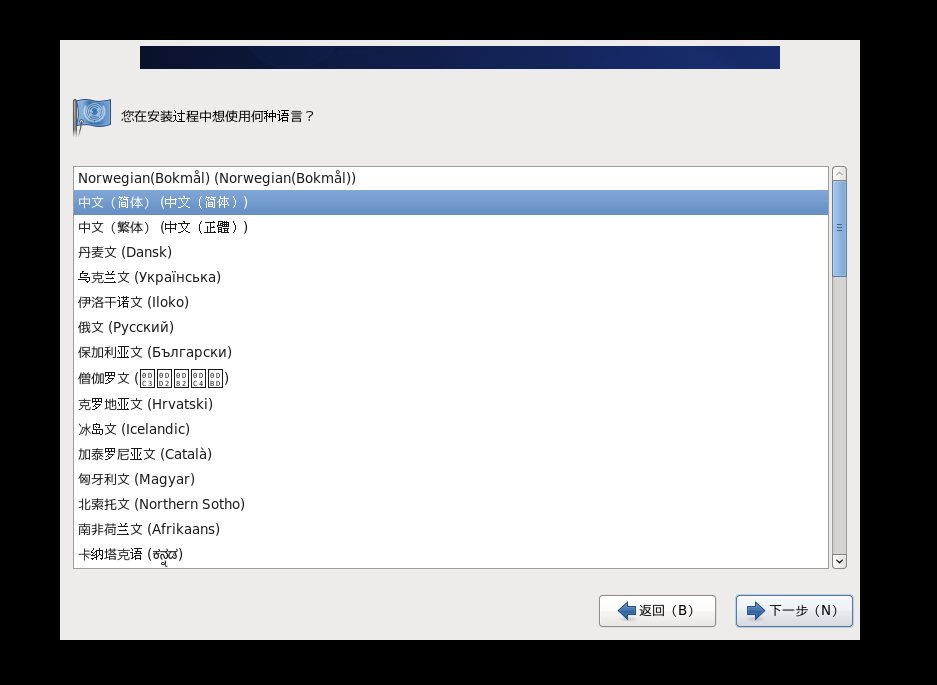The image size is (937, 685).
Task: Click the language list scrollbar thumb
Action: pyautogui.click(x=839, y=228)
